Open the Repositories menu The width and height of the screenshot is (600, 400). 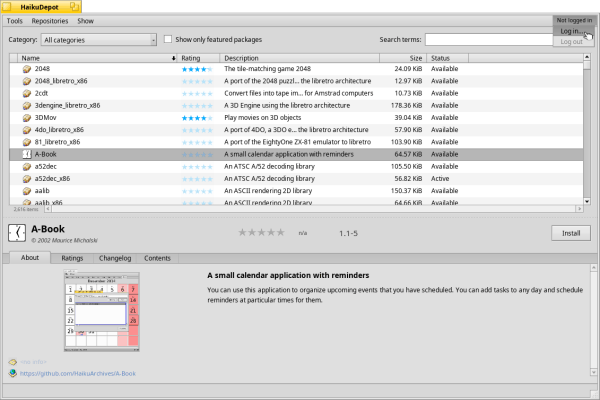49,20
